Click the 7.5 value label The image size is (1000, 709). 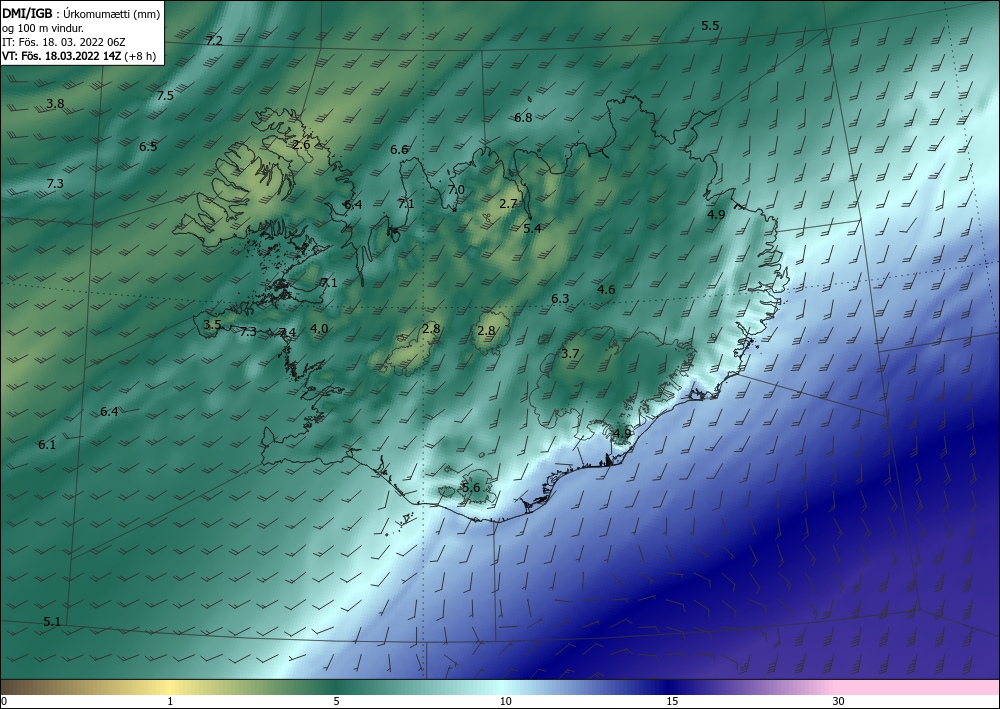pyautogui.click(x=165, y=96)
